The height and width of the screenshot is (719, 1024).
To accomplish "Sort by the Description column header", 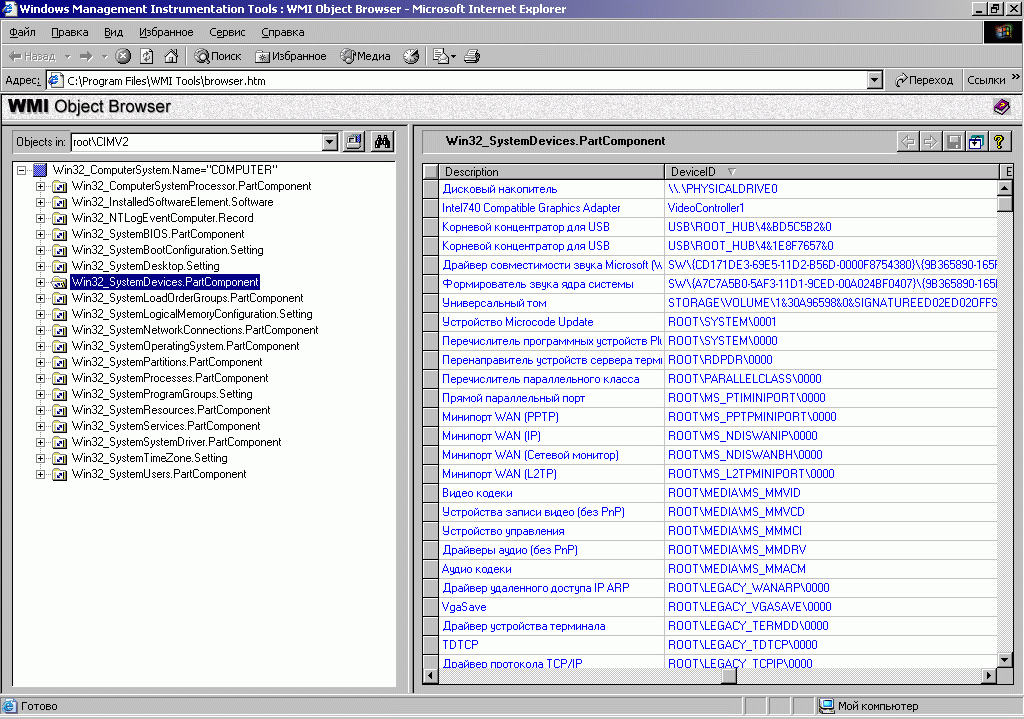I will (551, 172).
